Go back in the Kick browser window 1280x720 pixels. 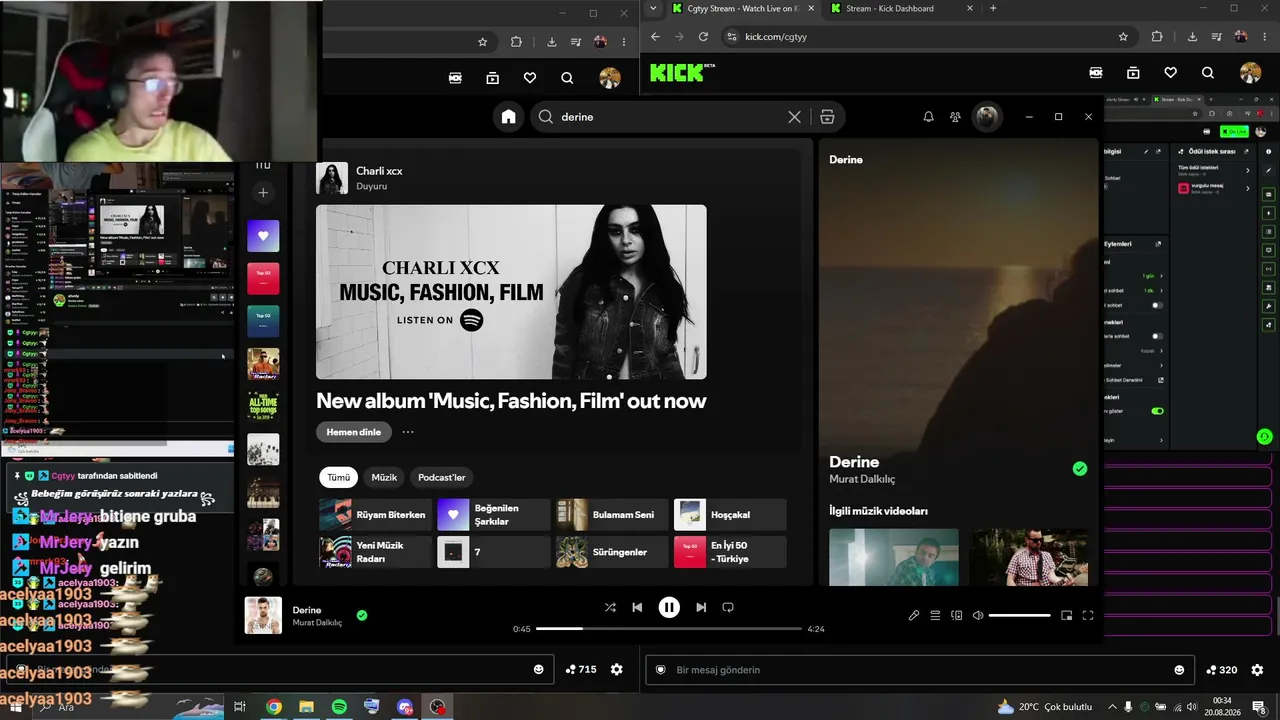655,37
